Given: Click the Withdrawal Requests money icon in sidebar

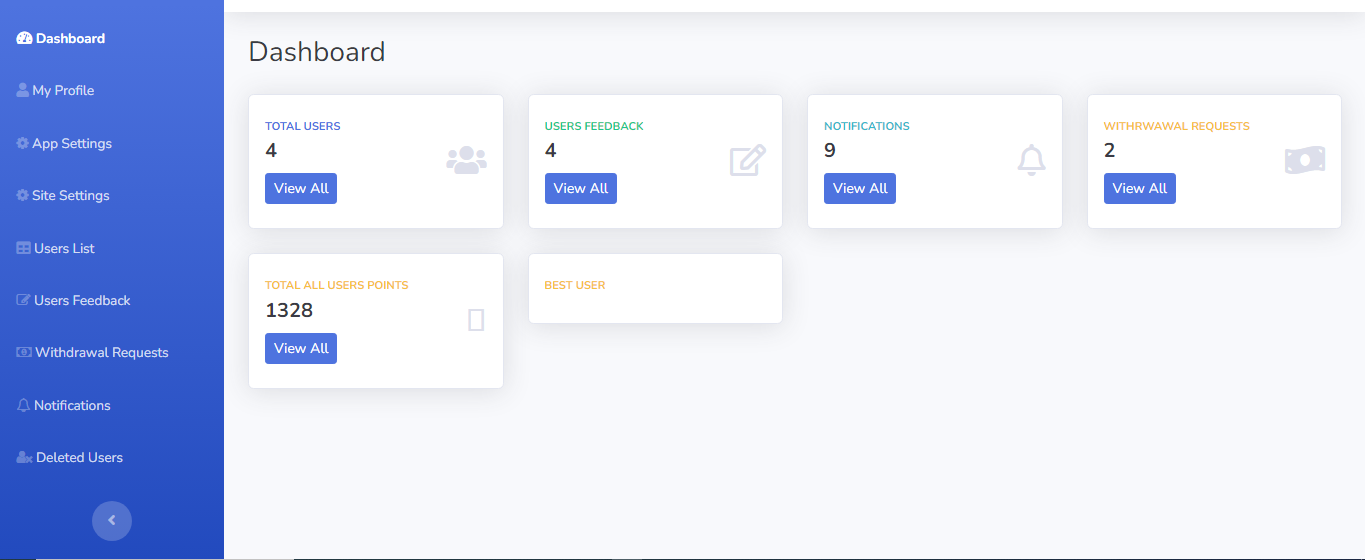Looking at the screenshot, I should (24, 353).
